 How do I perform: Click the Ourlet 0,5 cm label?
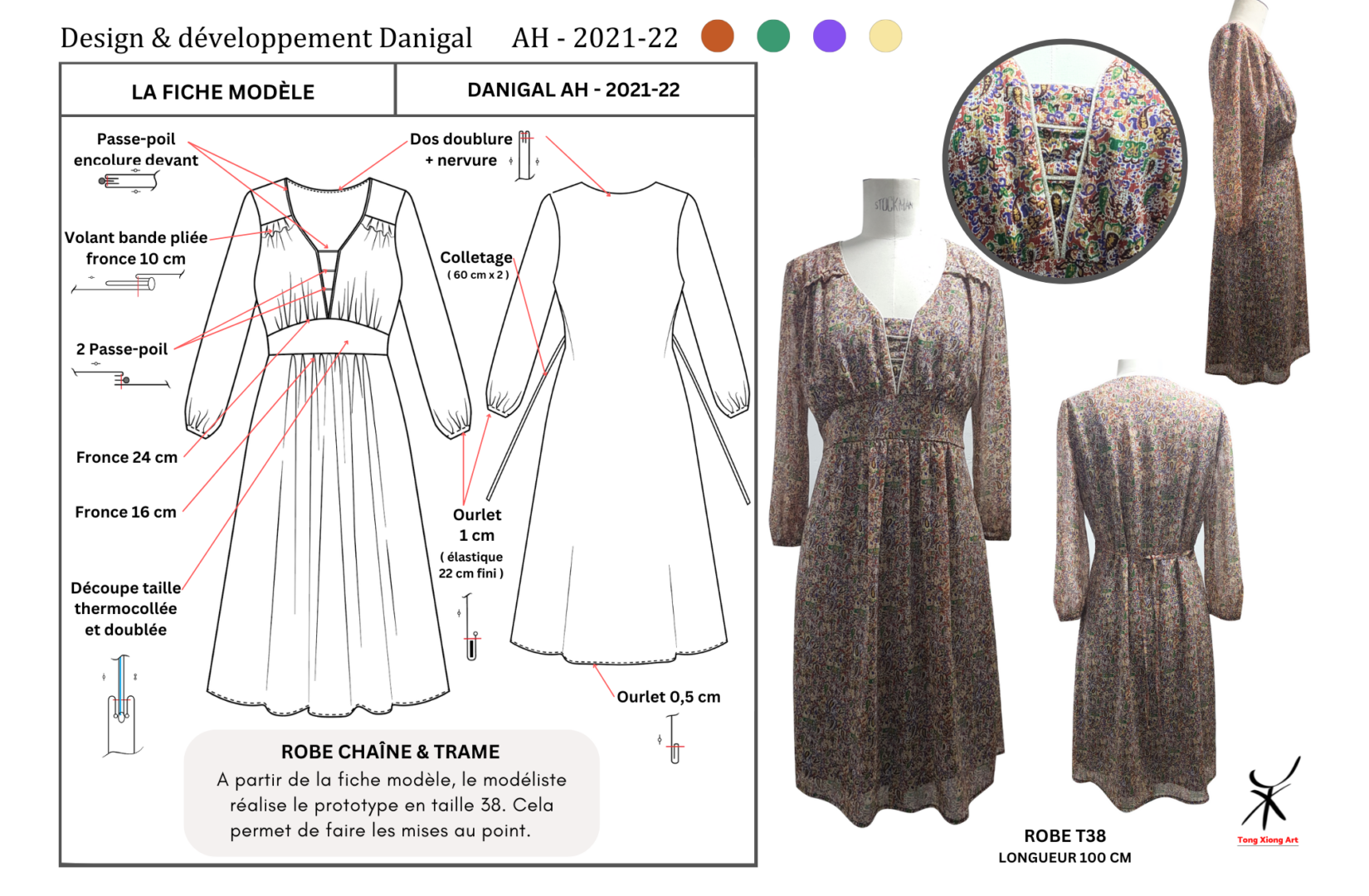click(x=669, y=697)
